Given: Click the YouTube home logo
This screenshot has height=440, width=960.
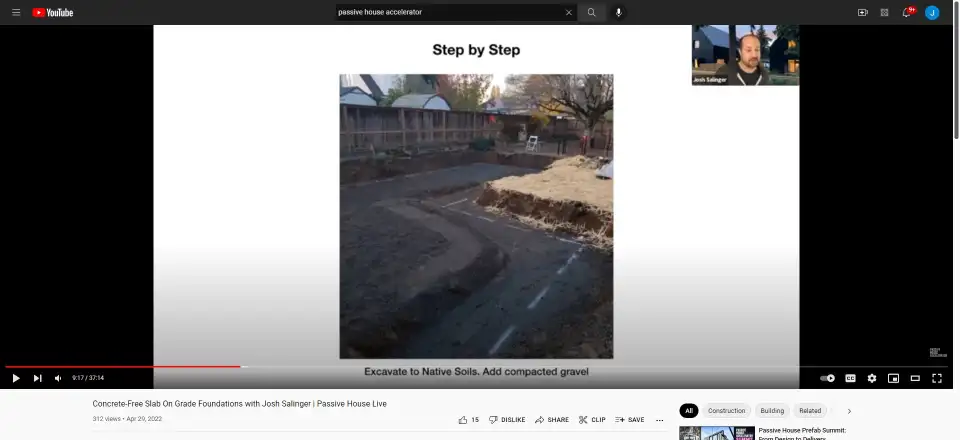Looking at the screenshot, I should click(x=52, y=12).
